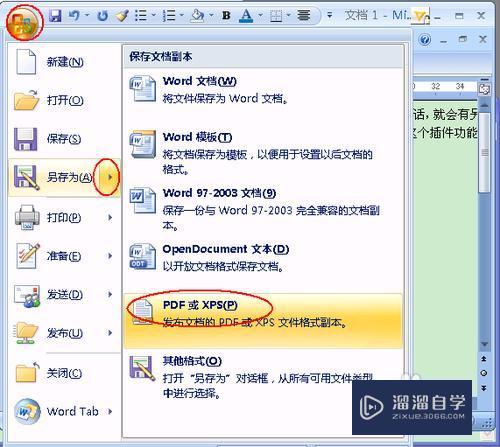The height and width of the screenshot is (447, 500).
Task: Choose 新建(N) from the Office menu
Action: point(64,62)
